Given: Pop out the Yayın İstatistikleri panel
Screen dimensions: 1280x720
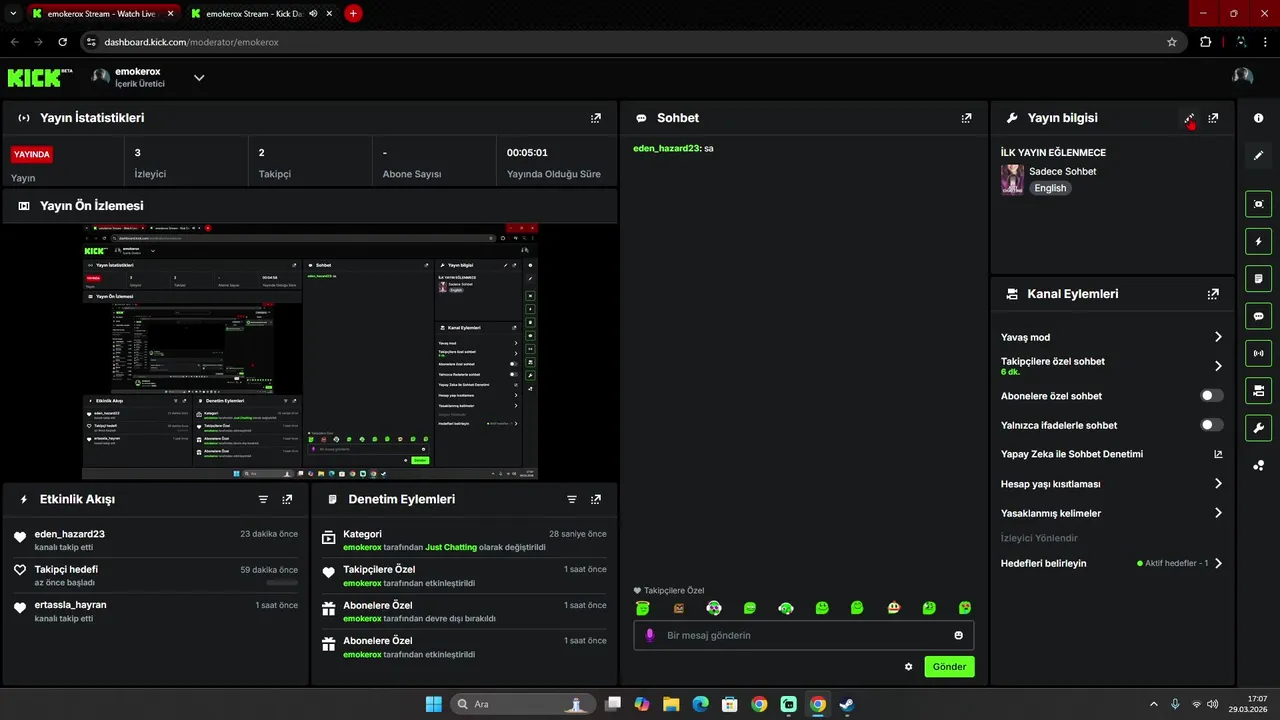Looking at the screenshot, I should tap(596, 118).
